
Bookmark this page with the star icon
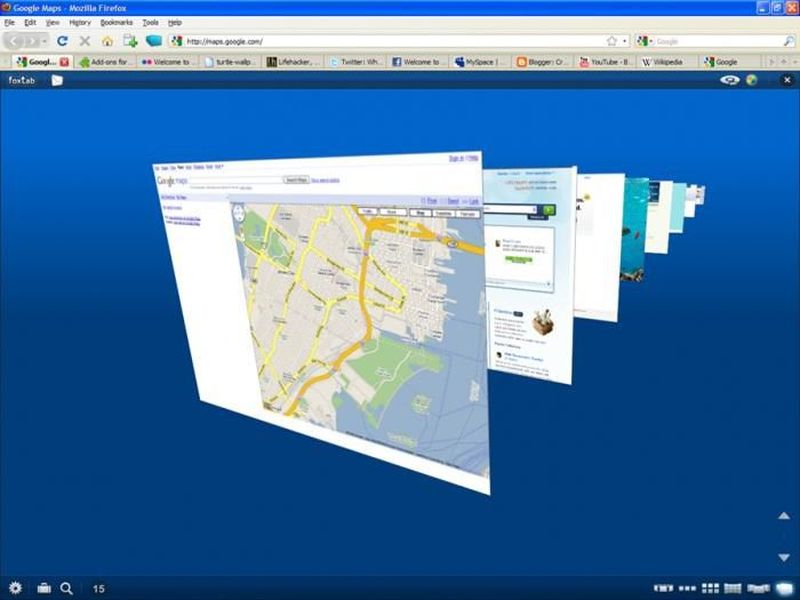(x=611, y=41)
